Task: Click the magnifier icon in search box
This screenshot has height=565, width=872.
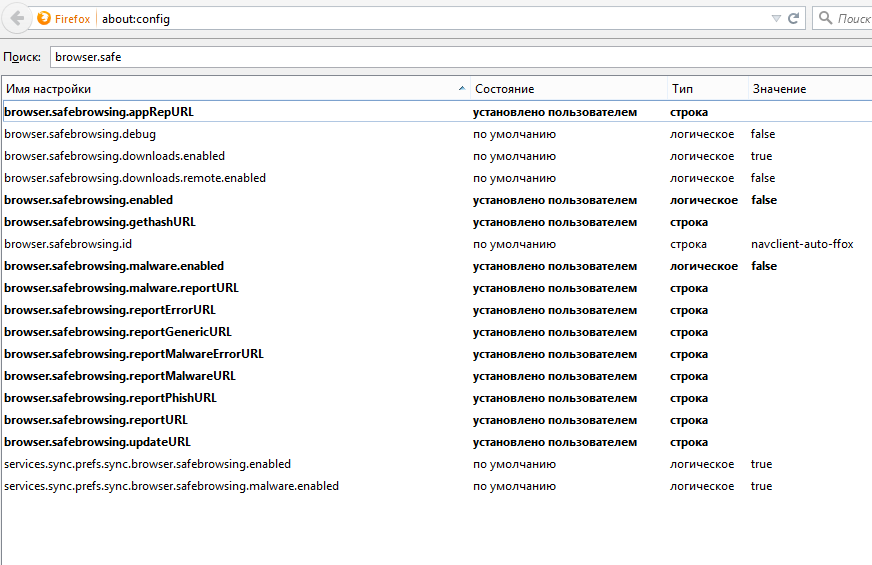Action: 825,18
